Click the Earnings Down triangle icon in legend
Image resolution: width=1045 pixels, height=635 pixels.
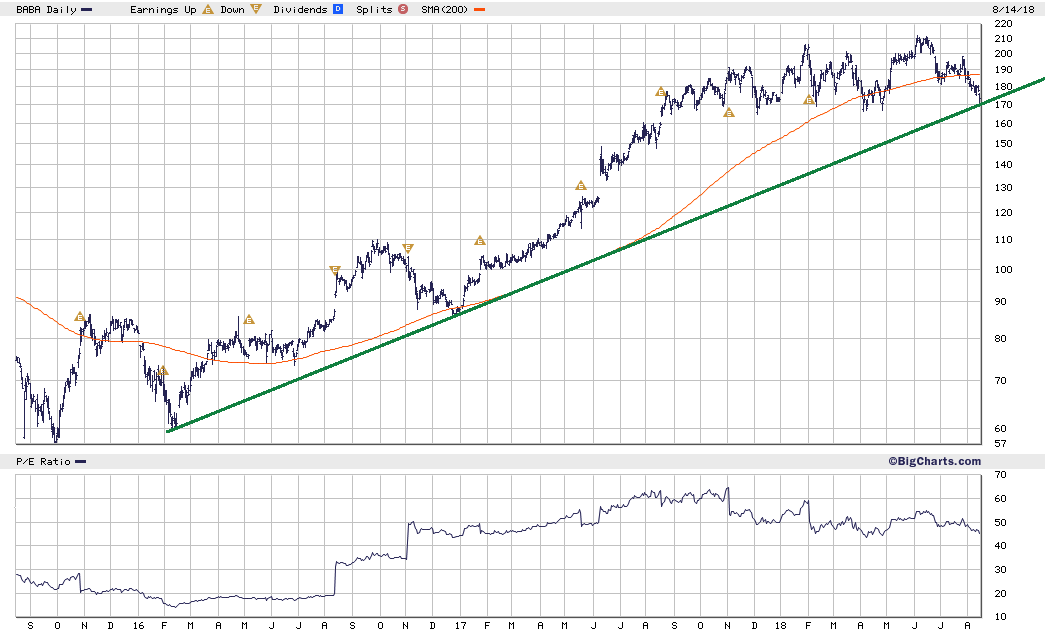256,9
